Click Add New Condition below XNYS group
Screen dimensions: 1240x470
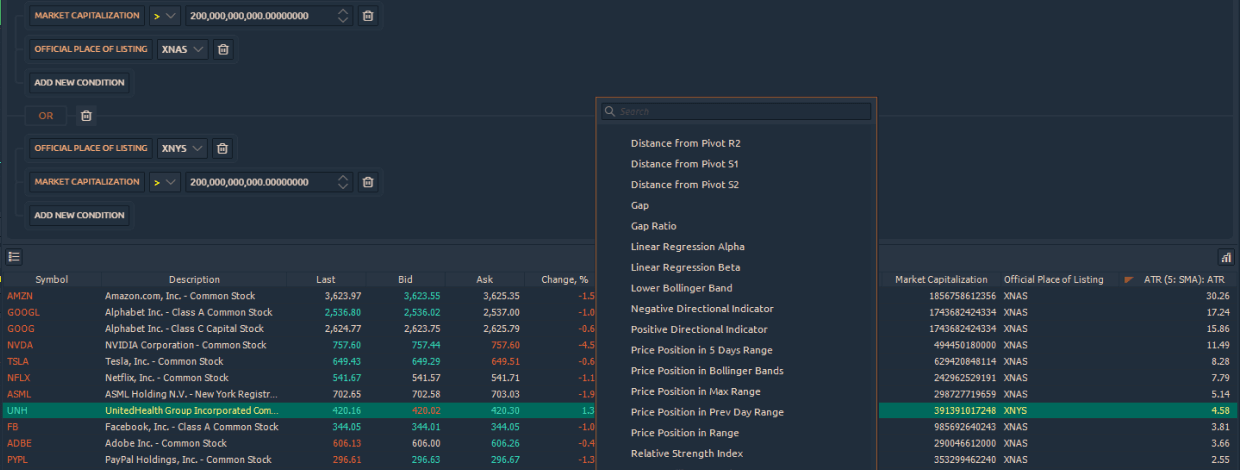(x=79, y=215)
